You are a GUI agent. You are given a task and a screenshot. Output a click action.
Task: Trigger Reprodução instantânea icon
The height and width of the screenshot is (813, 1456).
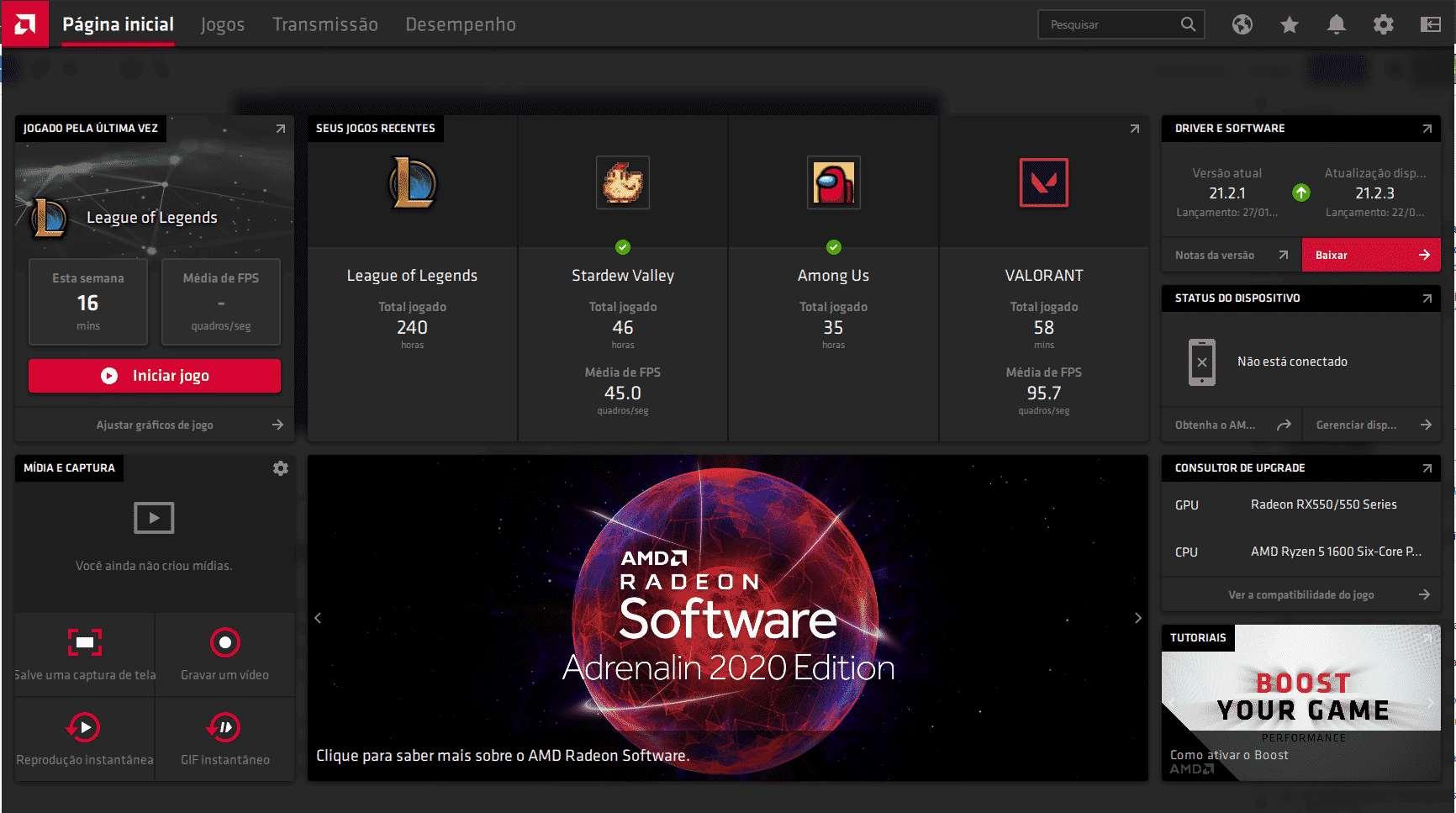pos(83,726)
